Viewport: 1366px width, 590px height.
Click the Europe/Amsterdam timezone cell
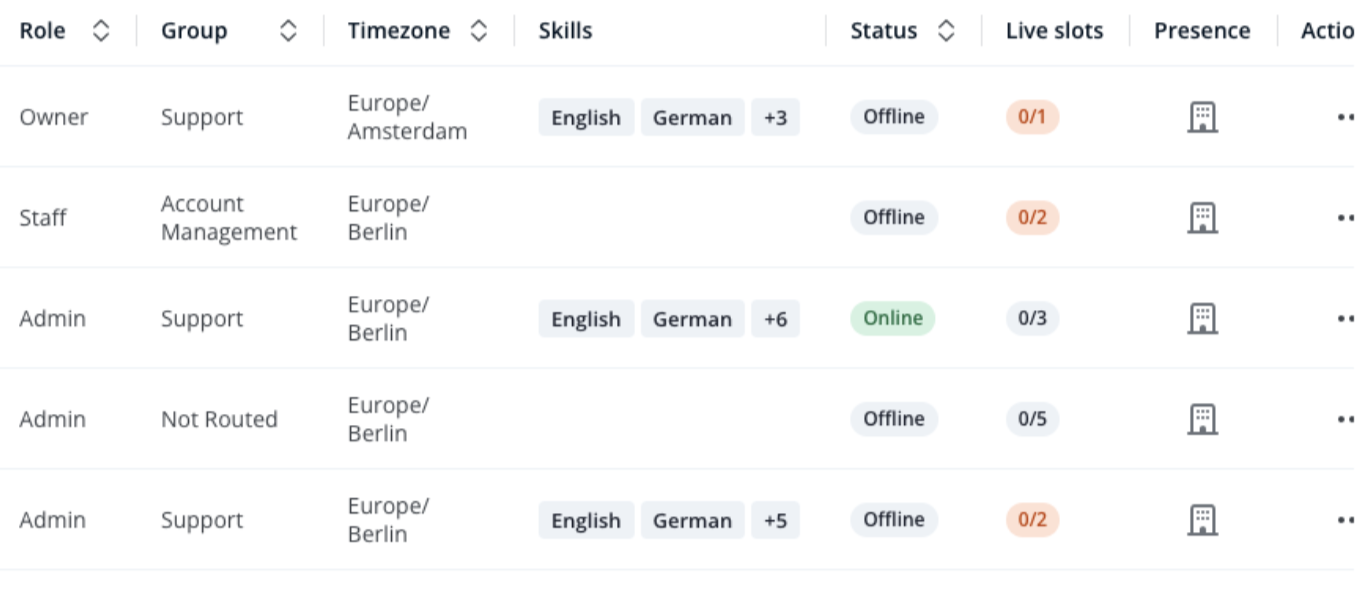tap(407, 117)
